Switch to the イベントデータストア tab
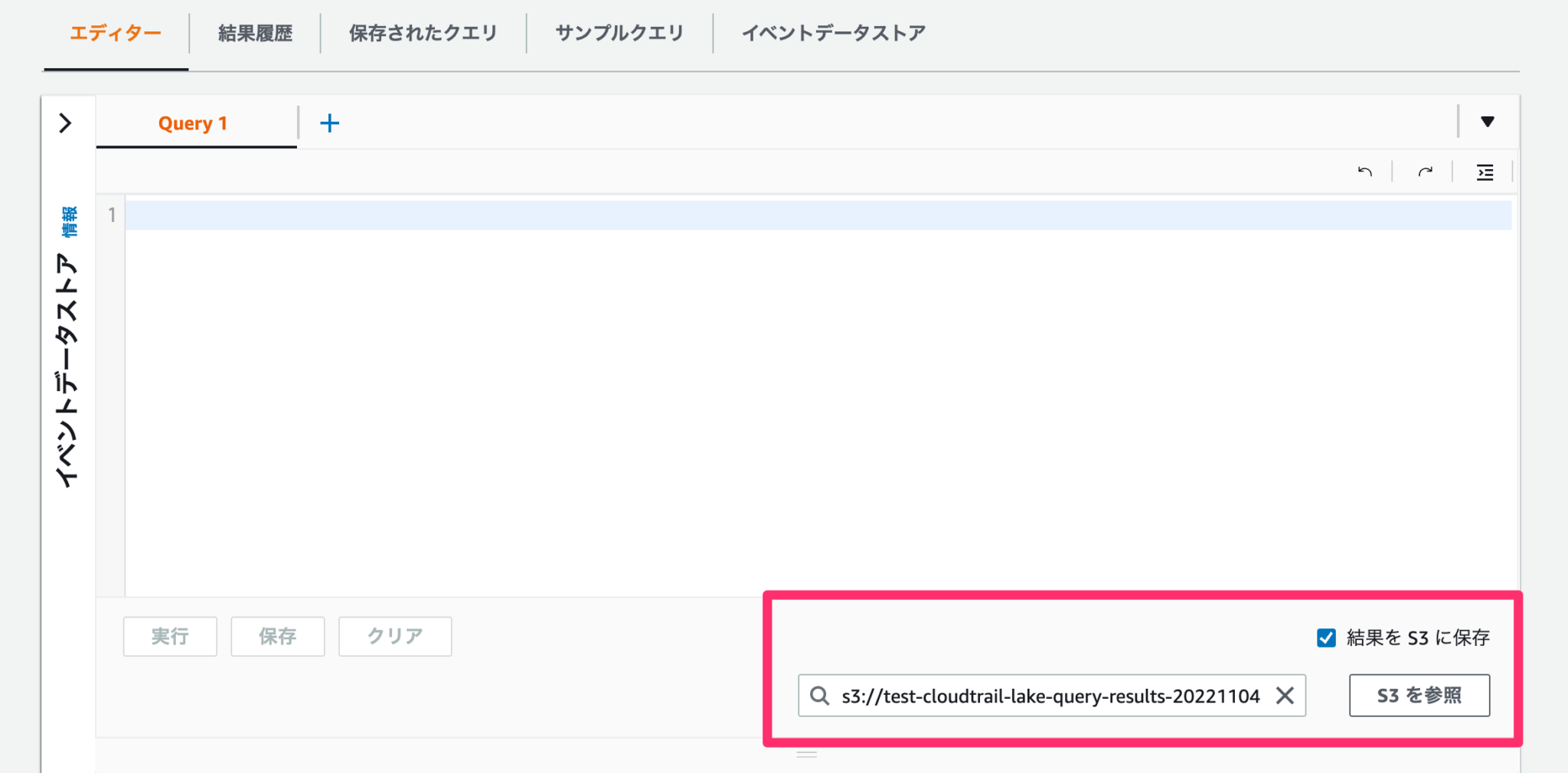This screenshot has height=773, width=1568. click(x=834, y=32)
